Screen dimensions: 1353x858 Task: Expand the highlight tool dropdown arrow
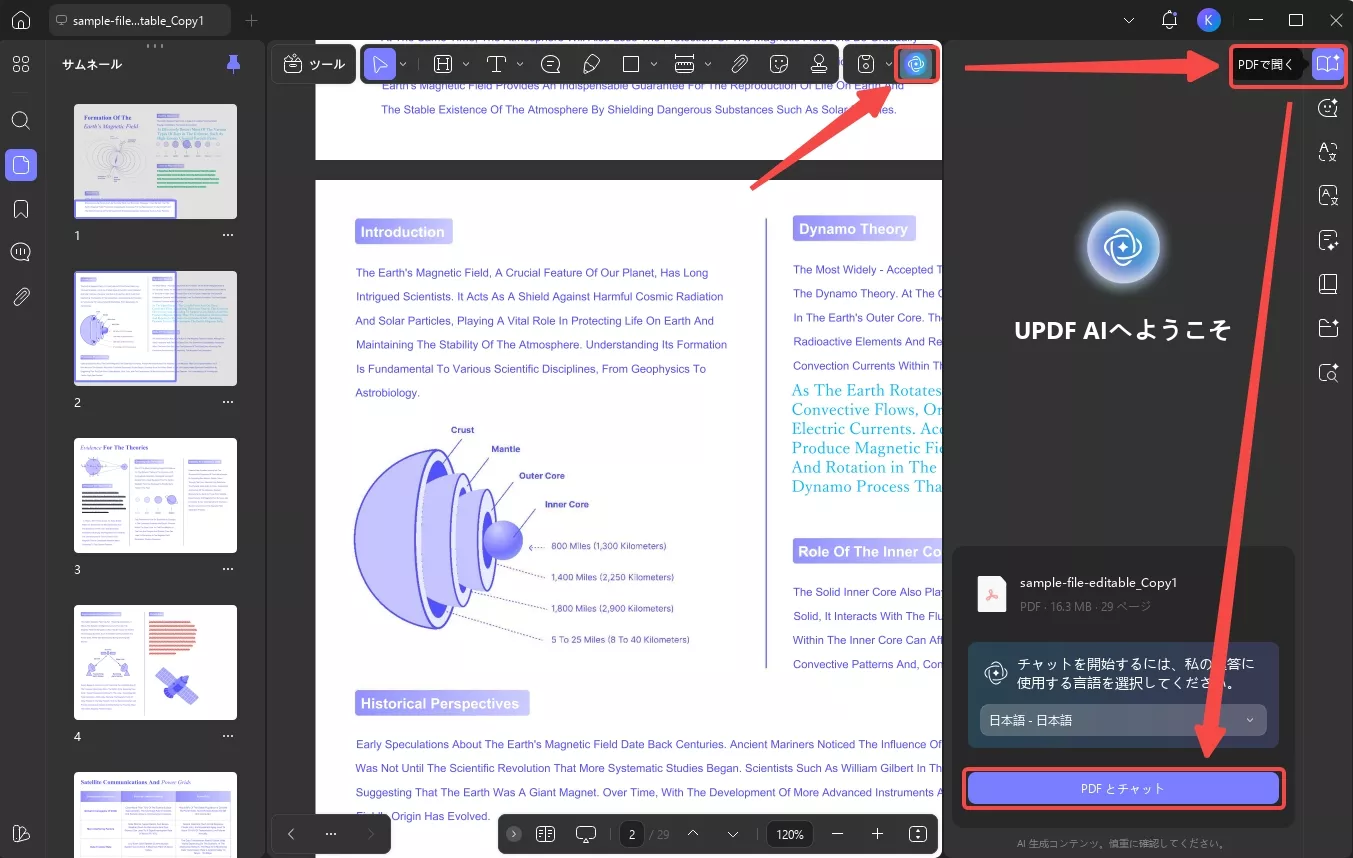(x=466, y=64)
